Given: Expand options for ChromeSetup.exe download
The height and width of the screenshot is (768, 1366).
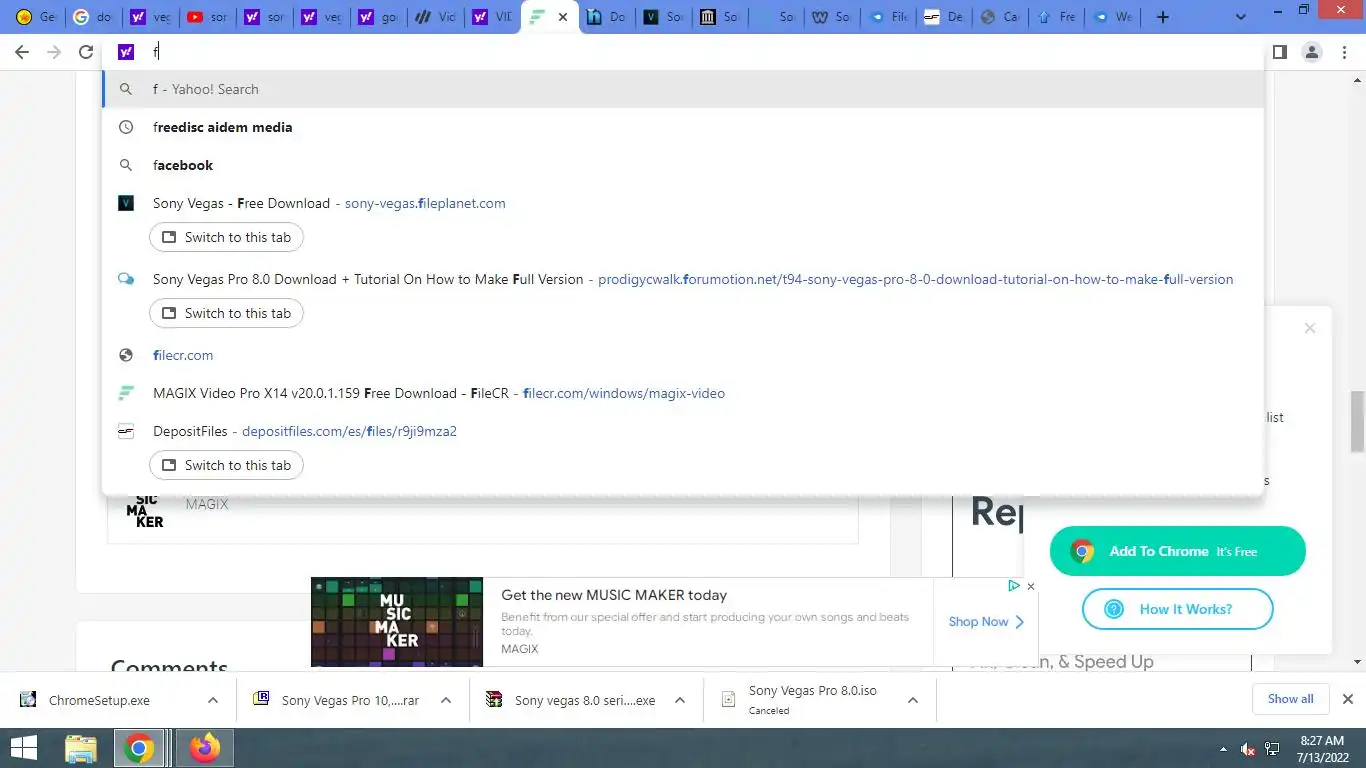Looking at the screenshot, I should [213, 700].
